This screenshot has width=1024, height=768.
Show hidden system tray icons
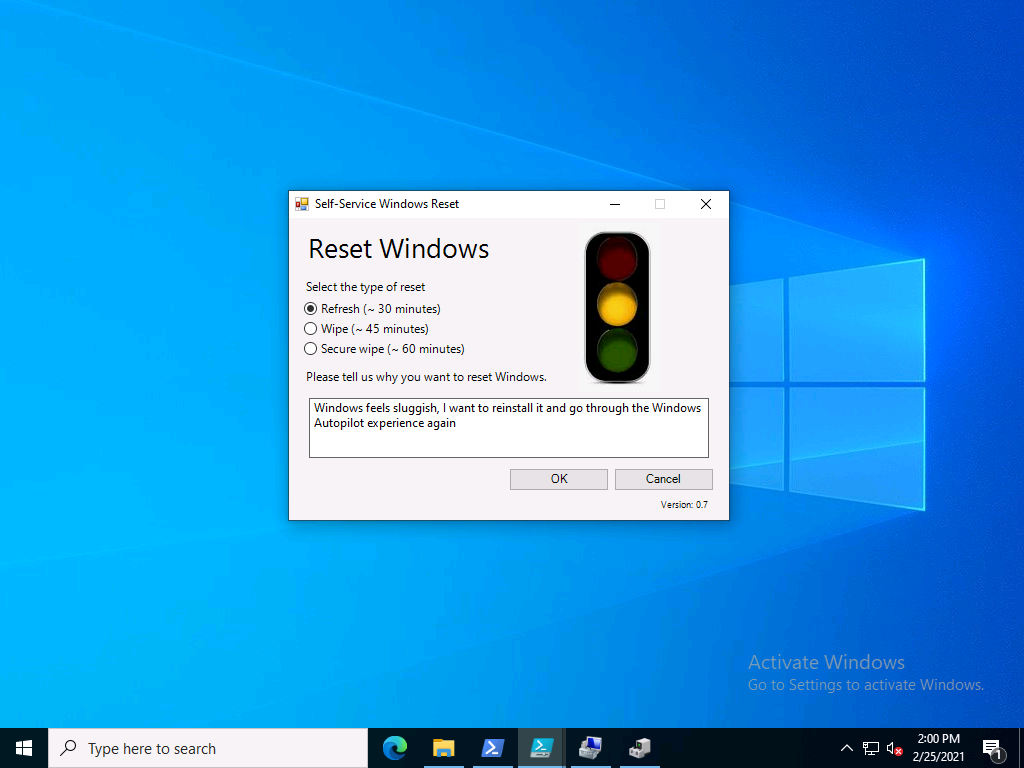pos(846,748)
